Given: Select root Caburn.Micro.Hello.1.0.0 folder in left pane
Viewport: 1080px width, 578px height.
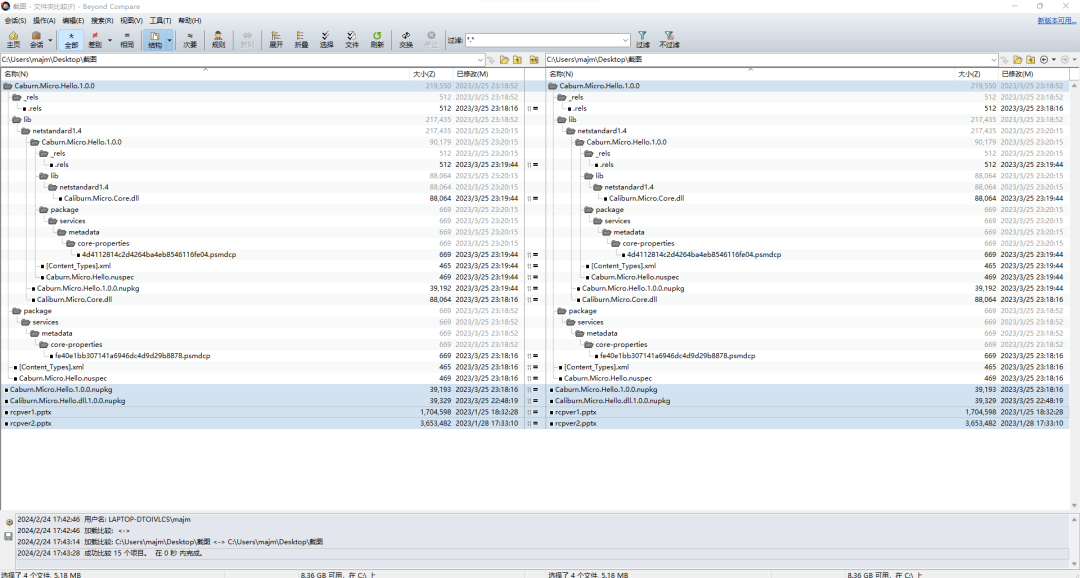Looking at the screenshot, I should pos(262,86).
